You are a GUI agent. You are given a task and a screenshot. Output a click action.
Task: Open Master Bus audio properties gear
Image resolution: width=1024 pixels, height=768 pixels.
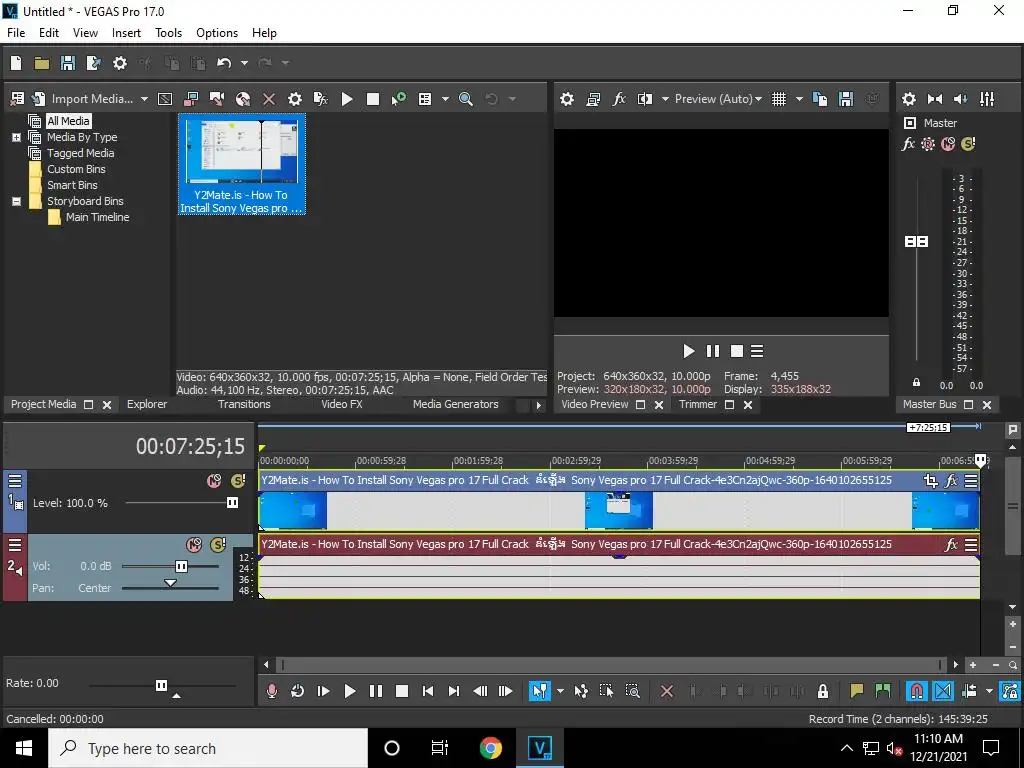coord(908,99)
